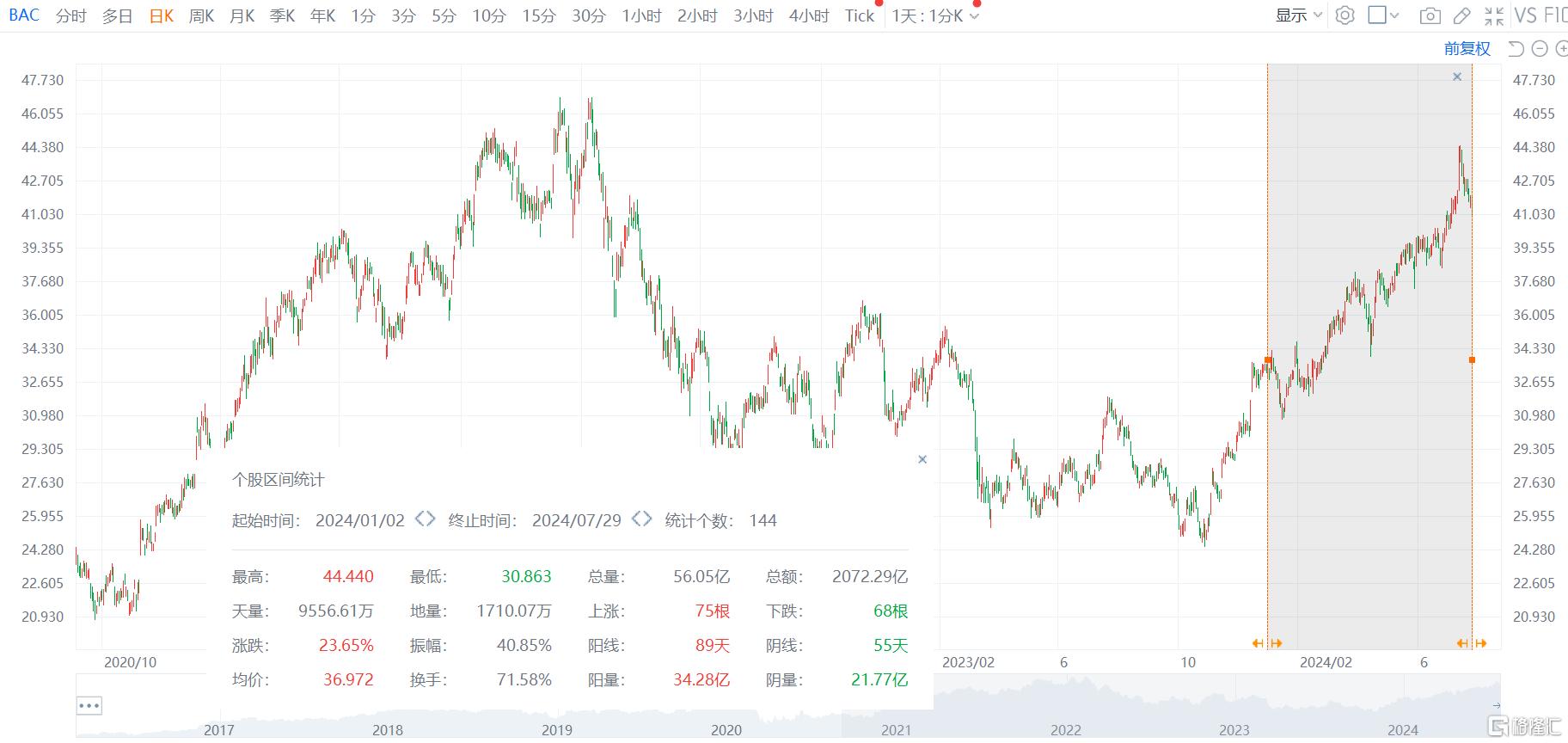The image size is (1568, 743).
Task: Click 振幅 value 40.85%
Action: (x=524, y=645)
